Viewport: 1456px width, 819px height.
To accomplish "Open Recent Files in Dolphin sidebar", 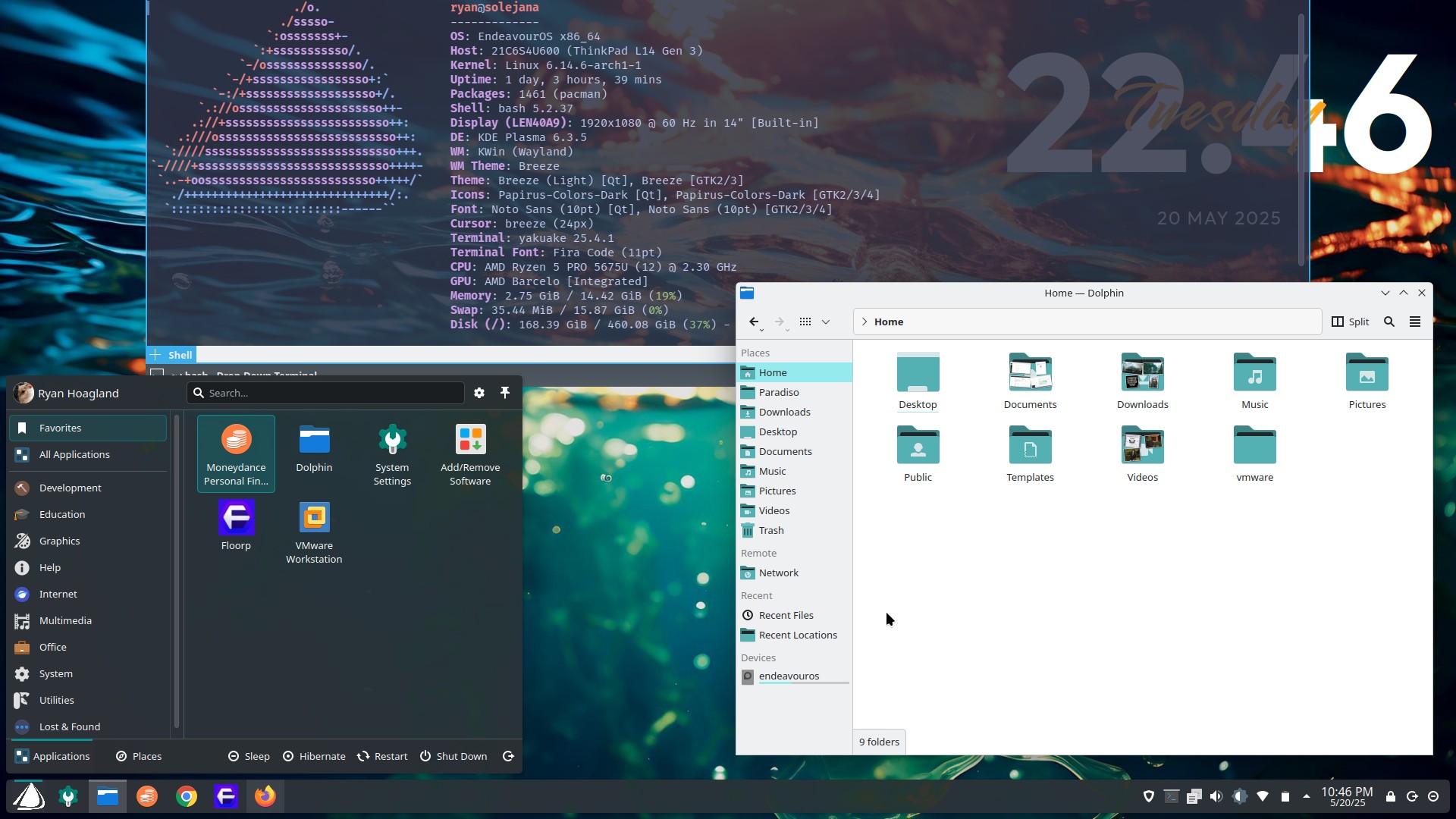I will coord(794,615).
